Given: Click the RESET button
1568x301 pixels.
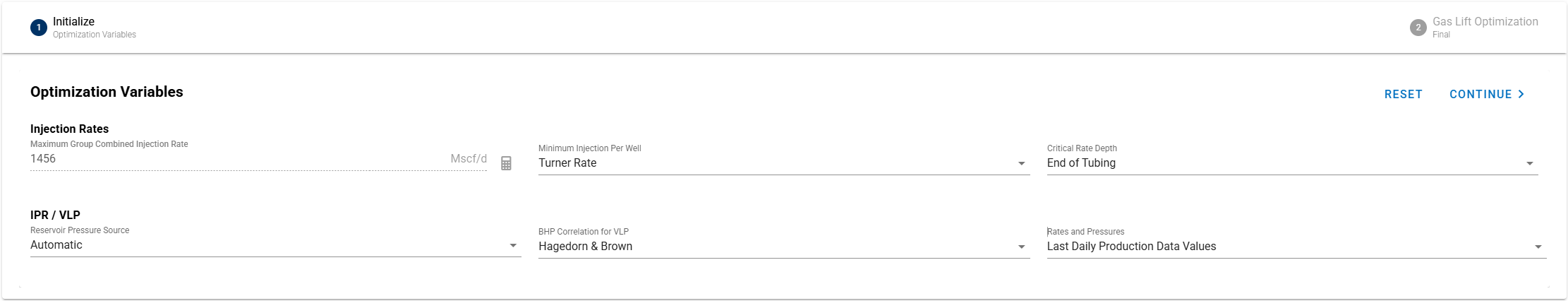Looking at the screenshot, I should [1403, 94].
